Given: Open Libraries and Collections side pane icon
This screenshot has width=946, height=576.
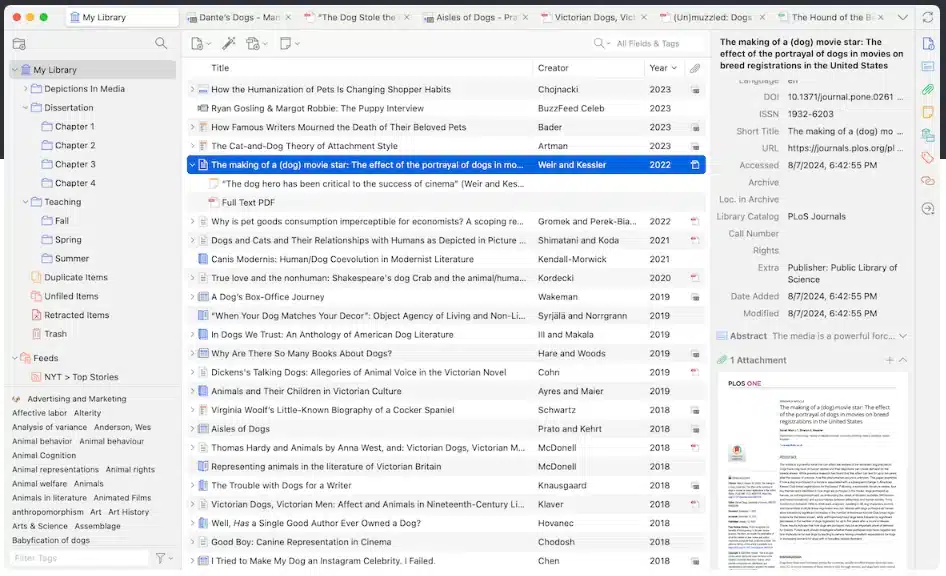Looking at the screenshot, I should coord(928,135).
